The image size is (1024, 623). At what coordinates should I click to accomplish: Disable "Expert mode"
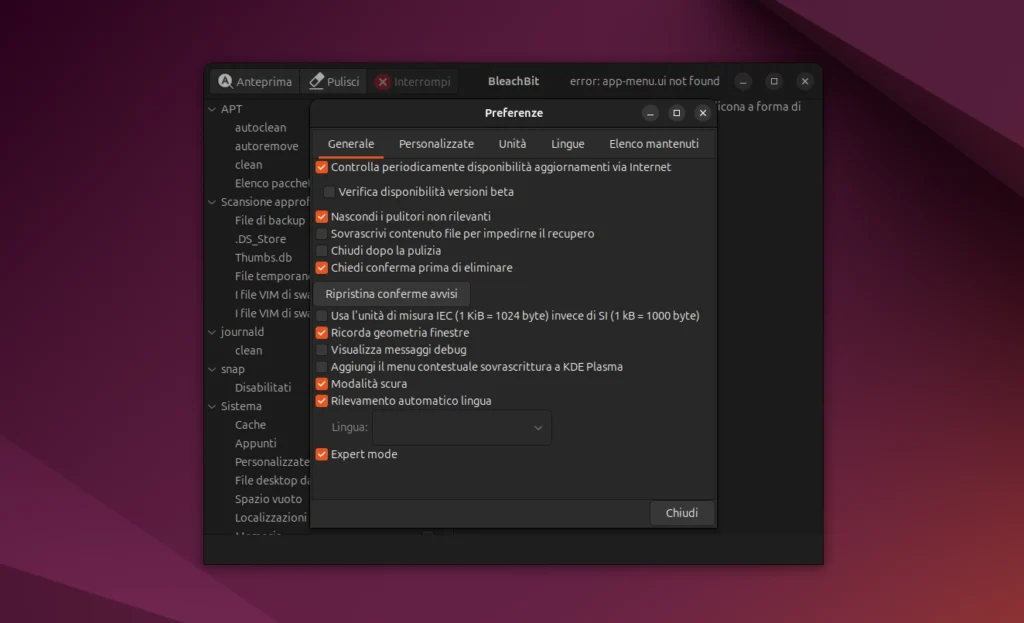pyautogui.click(x=321, y=454)
